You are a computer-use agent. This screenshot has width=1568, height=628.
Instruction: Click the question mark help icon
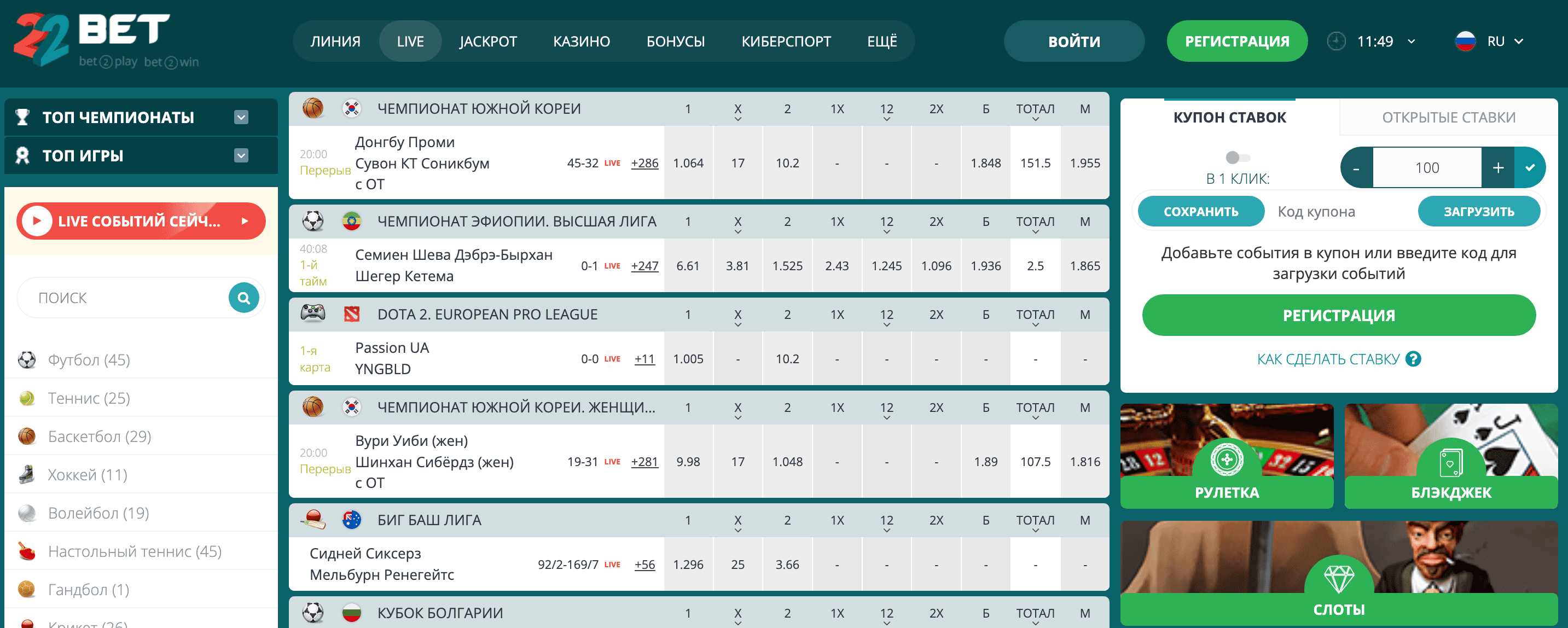point(1413,359)
